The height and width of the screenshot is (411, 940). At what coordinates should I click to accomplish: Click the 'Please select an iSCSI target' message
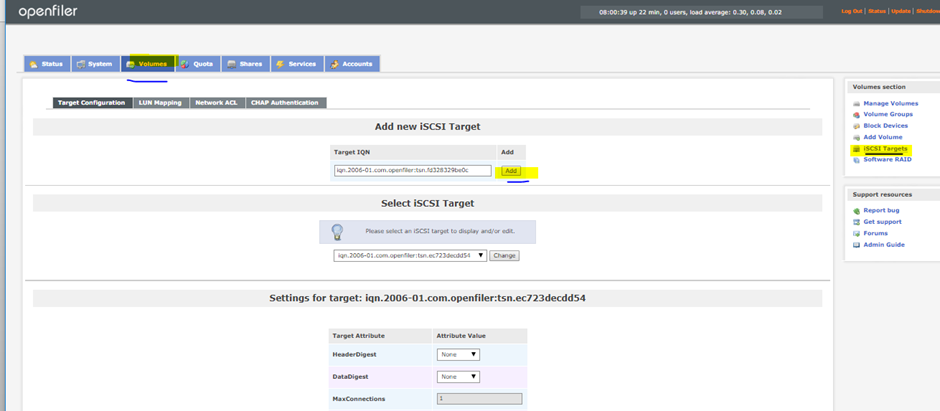(440, 231)
